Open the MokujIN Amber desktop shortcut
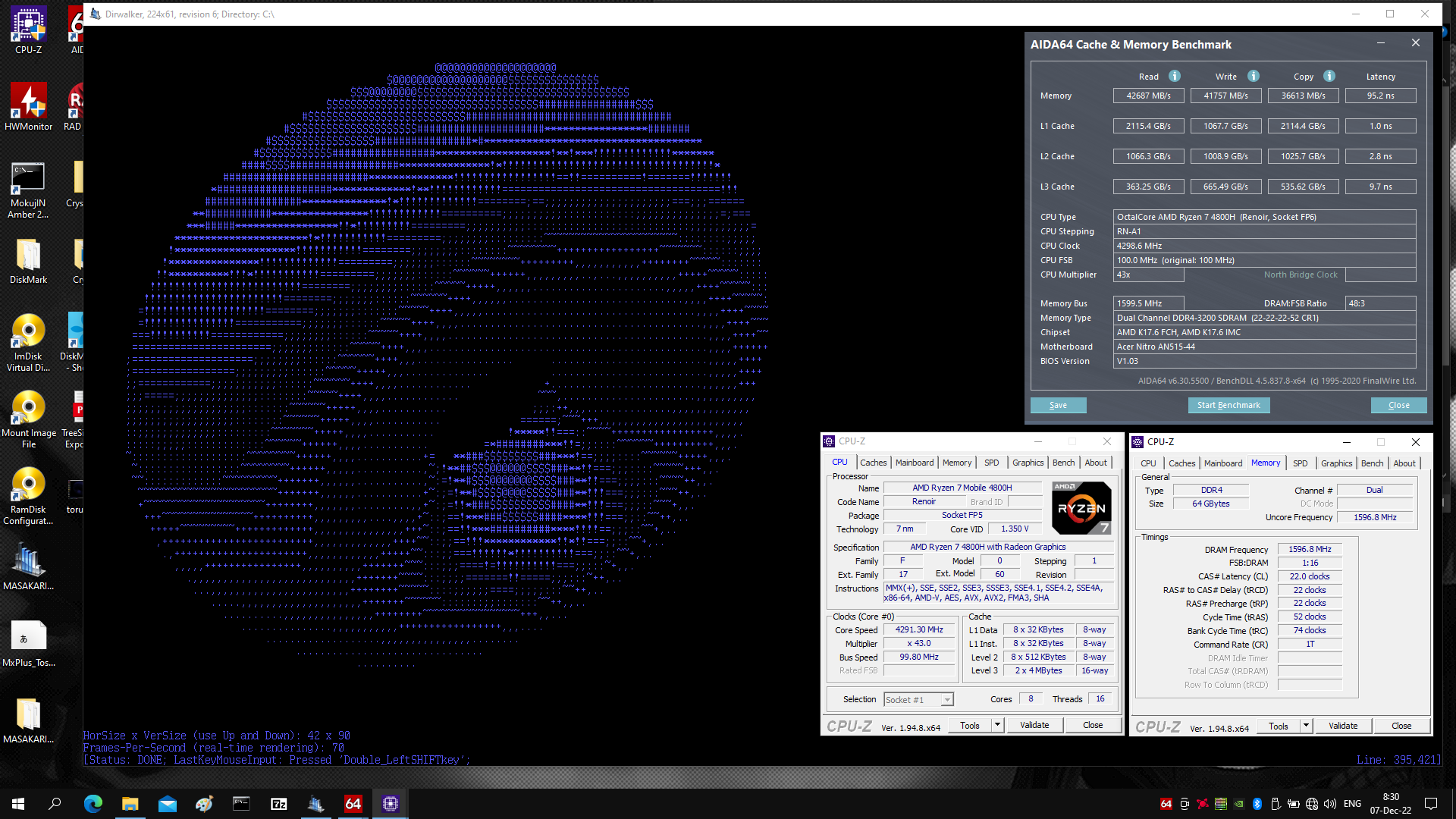 pos(28,190)
